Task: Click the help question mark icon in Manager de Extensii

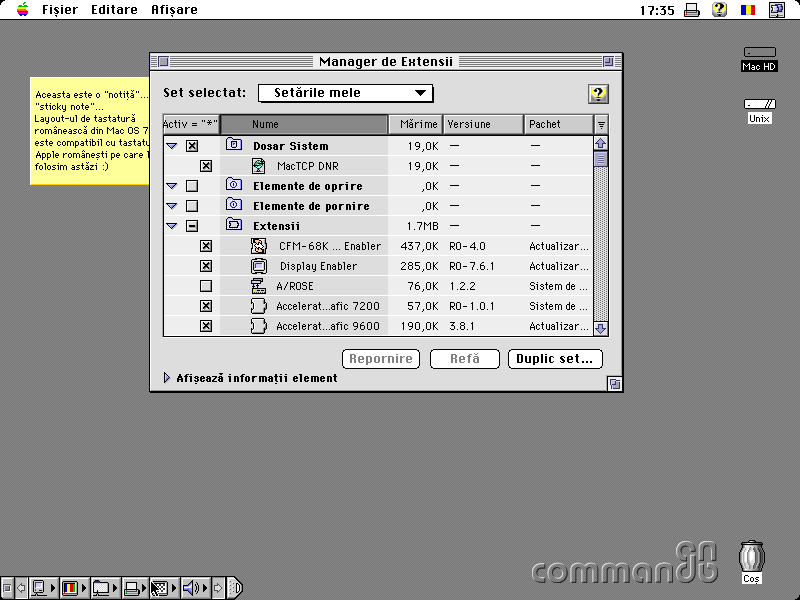Action: 598,94
